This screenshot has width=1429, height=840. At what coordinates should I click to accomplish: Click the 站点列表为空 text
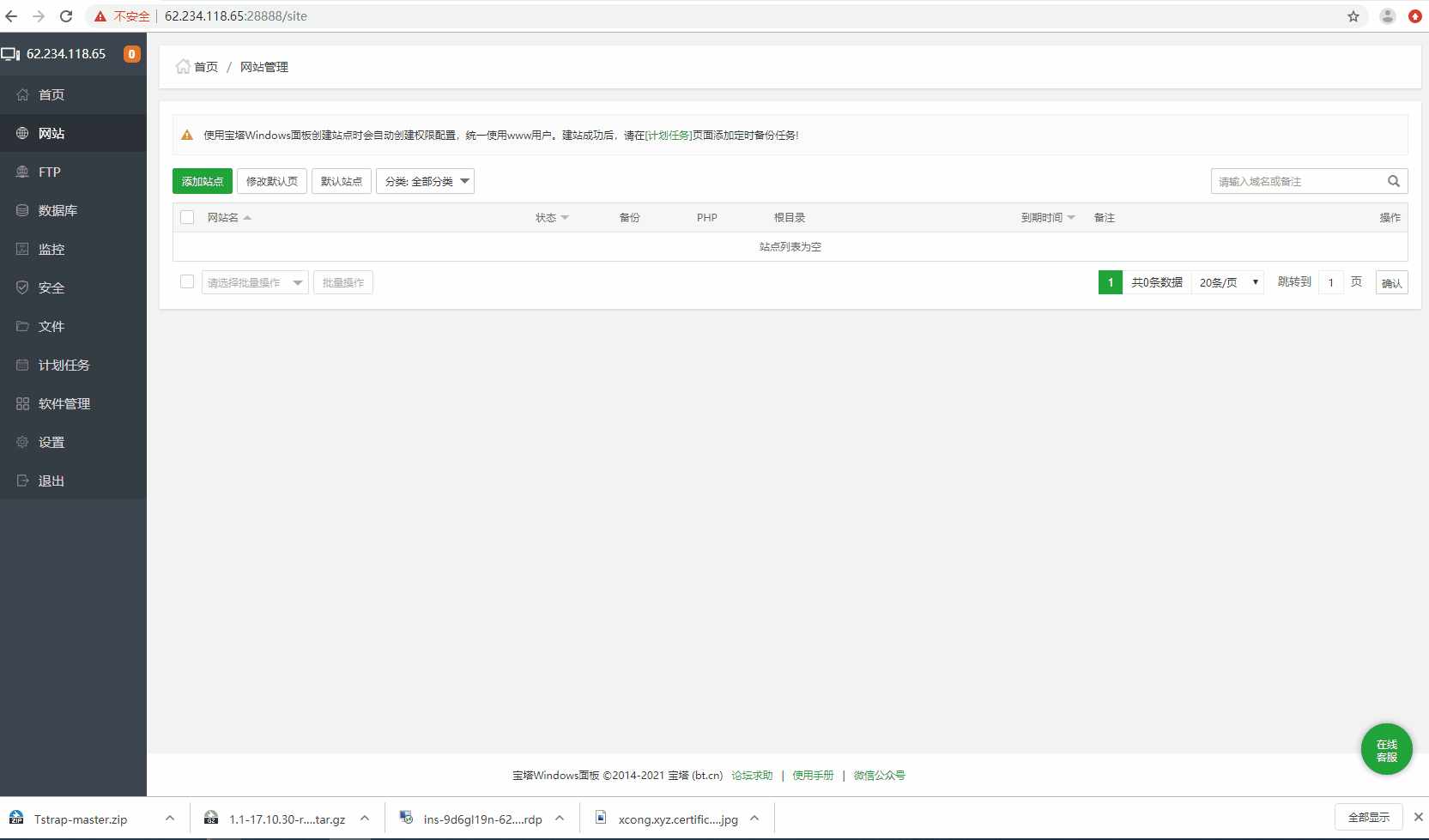[x=790, y=247]
